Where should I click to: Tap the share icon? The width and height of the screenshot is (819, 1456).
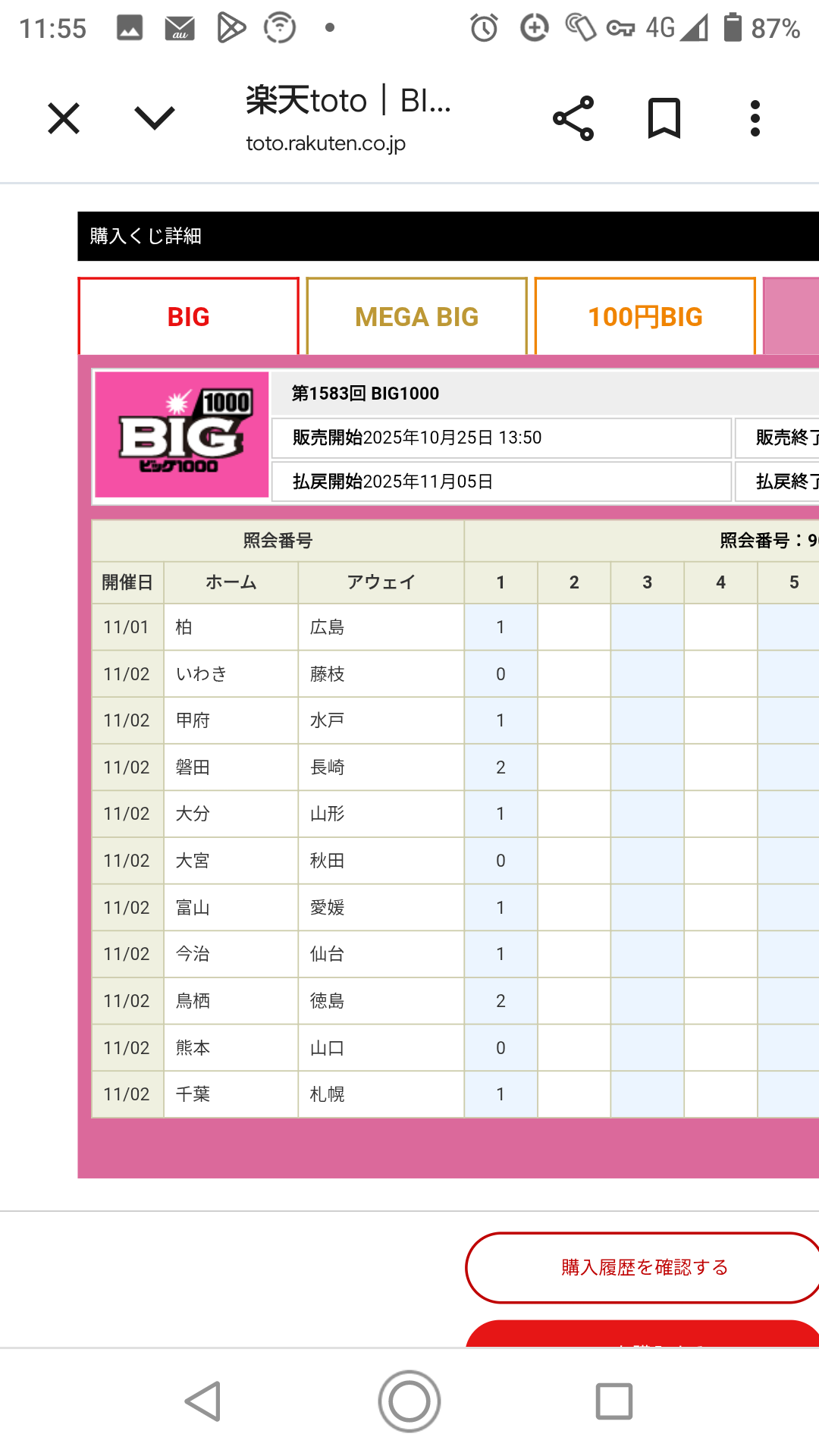pos(573,118)
